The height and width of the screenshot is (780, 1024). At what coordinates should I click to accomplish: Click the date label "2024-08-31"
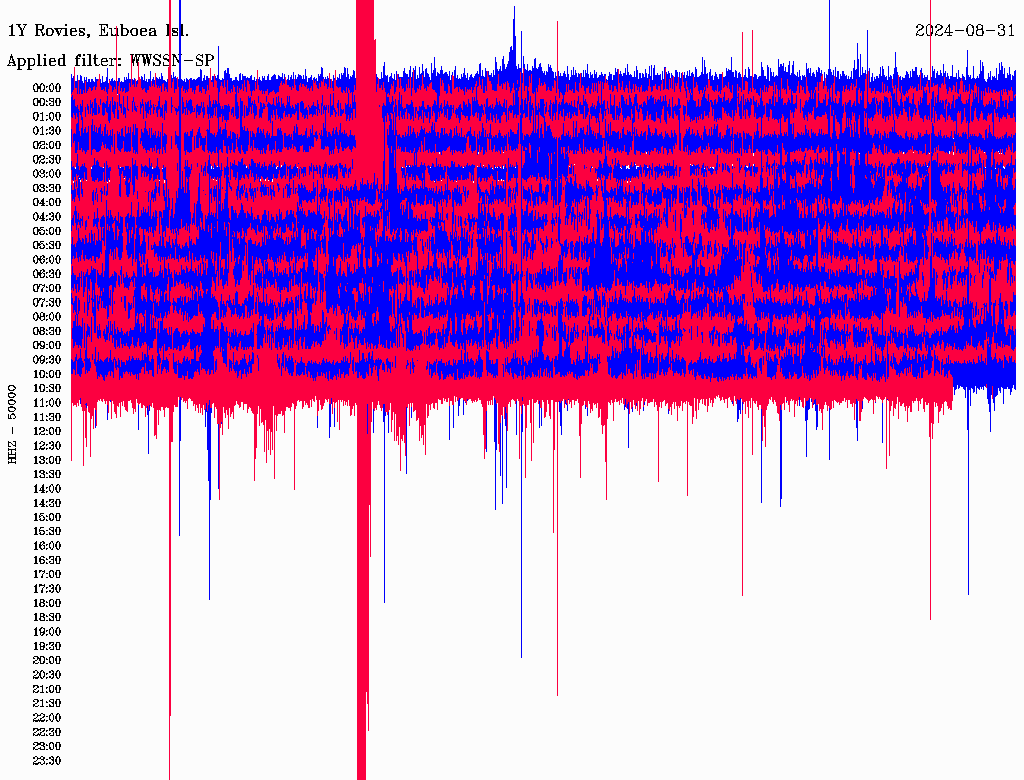[965, 31]
